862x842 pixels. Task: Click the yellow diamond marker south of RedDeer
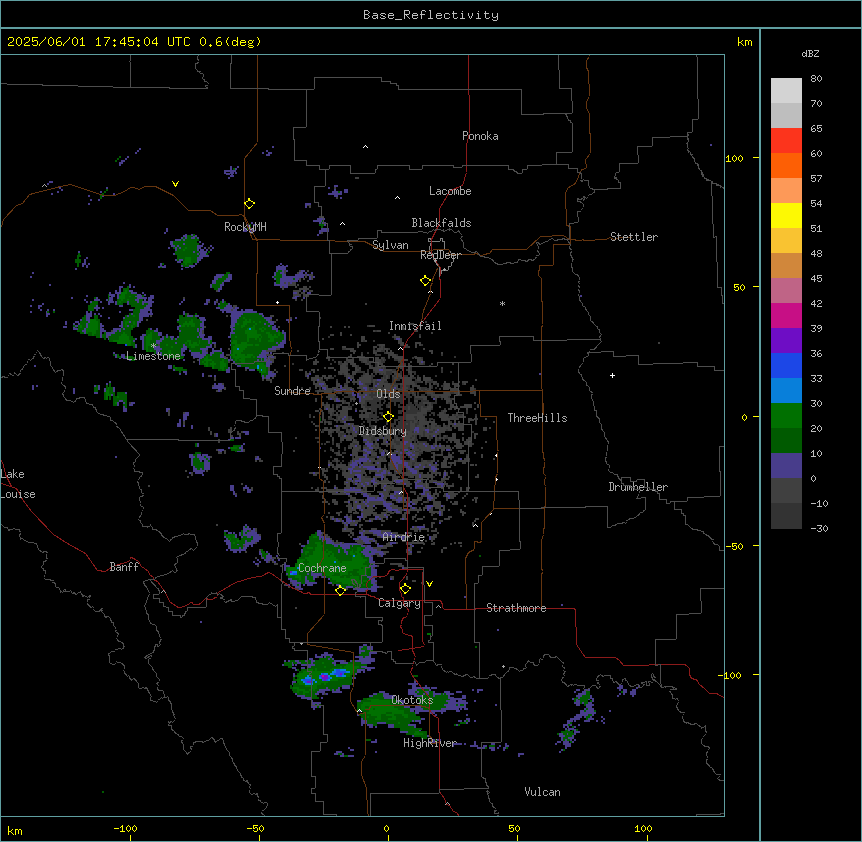click(x=426, y=281)
